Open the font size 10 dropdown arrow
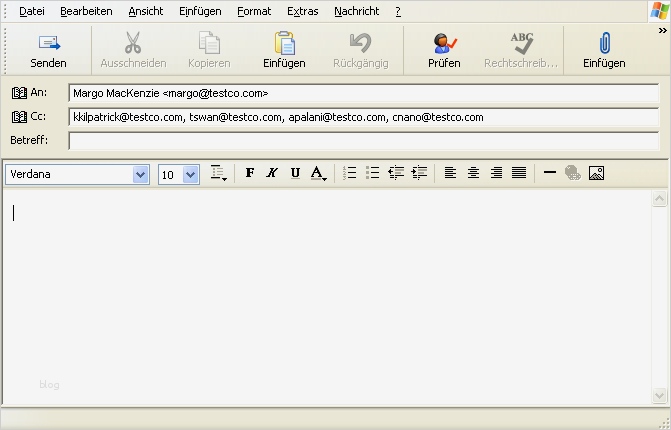The width and height of the screenshot is (671, 430). pos(191,175)
